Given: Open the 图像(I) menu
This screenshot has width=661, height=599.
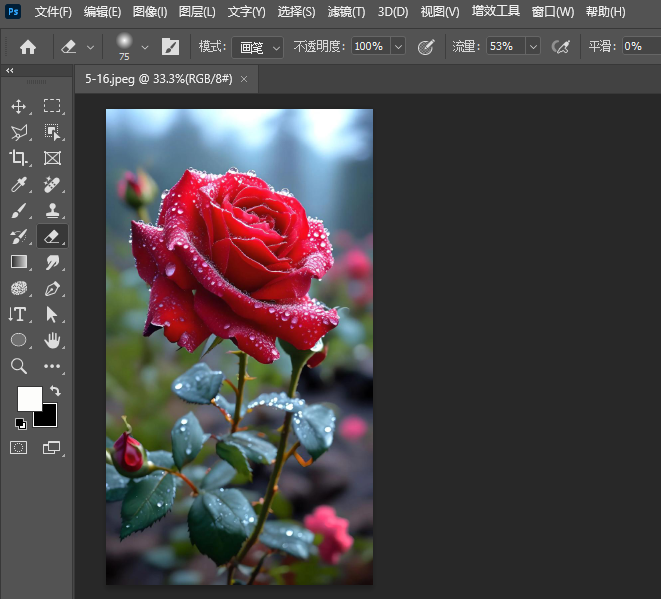Looking at the screenshot, I should [150, 12].
